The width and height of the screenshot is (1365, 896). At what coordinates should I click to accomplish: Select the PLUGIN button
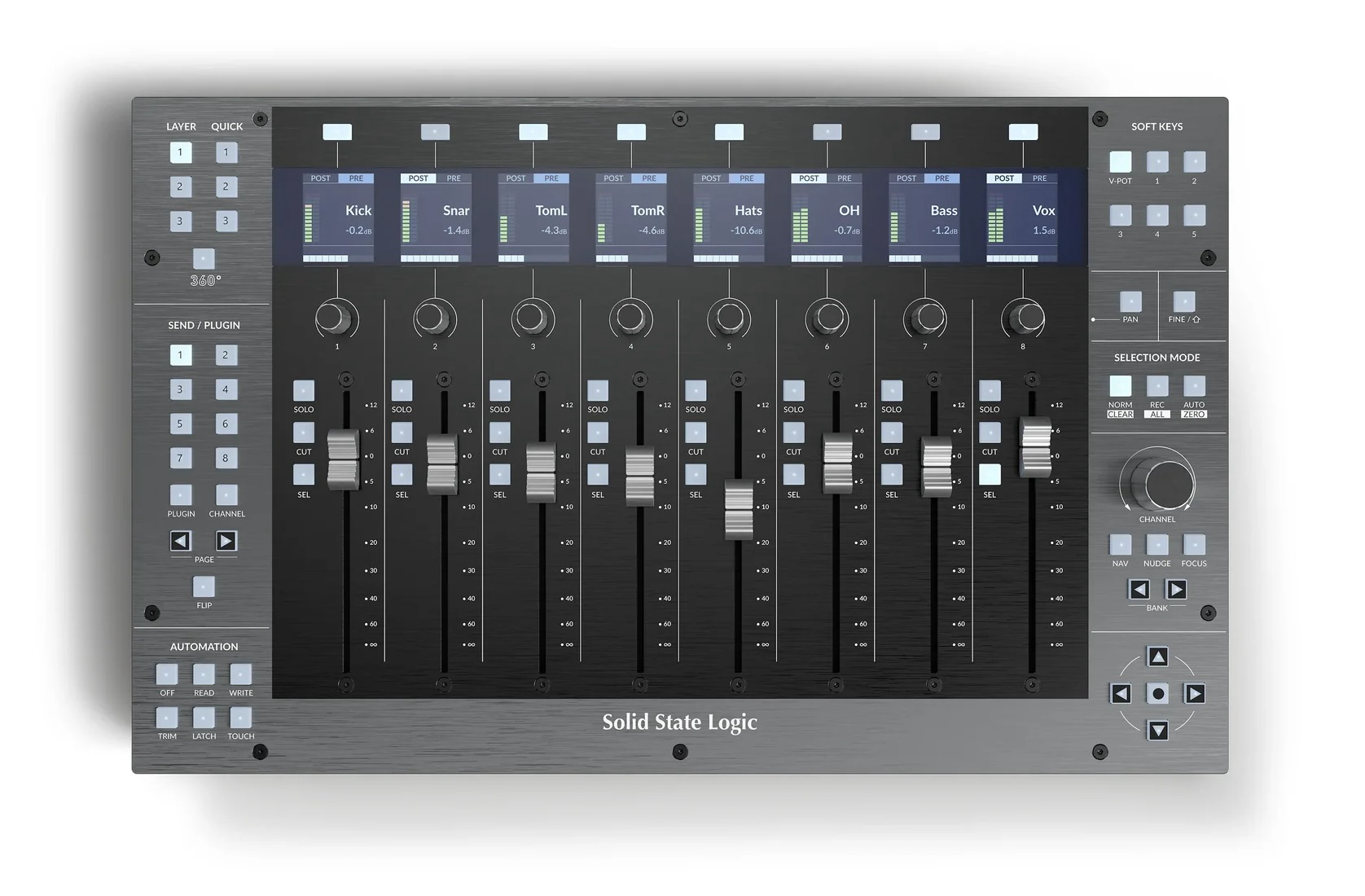(181, 494)
